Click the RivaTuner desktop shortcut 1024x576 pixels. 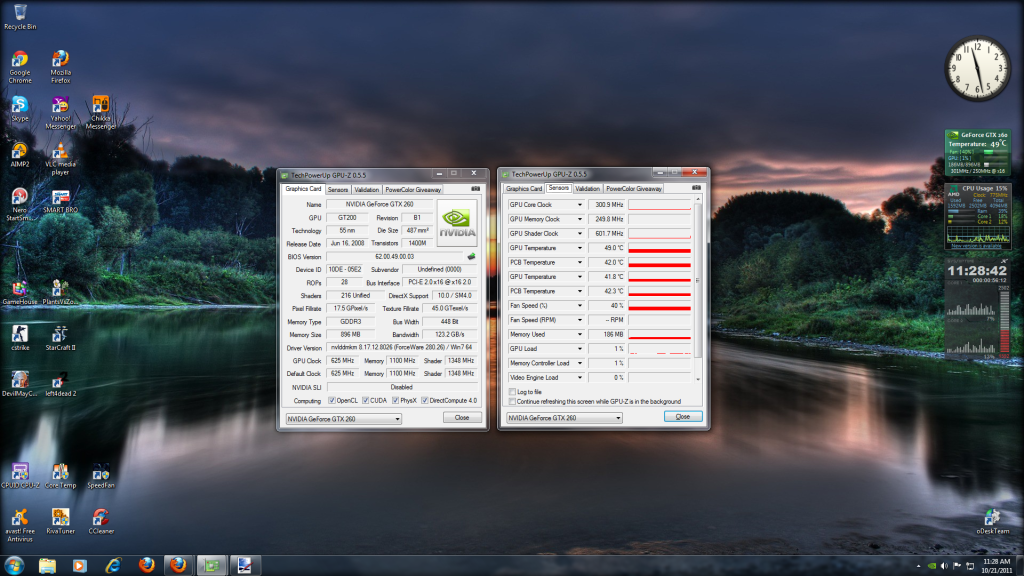click(x=60, y=521)
